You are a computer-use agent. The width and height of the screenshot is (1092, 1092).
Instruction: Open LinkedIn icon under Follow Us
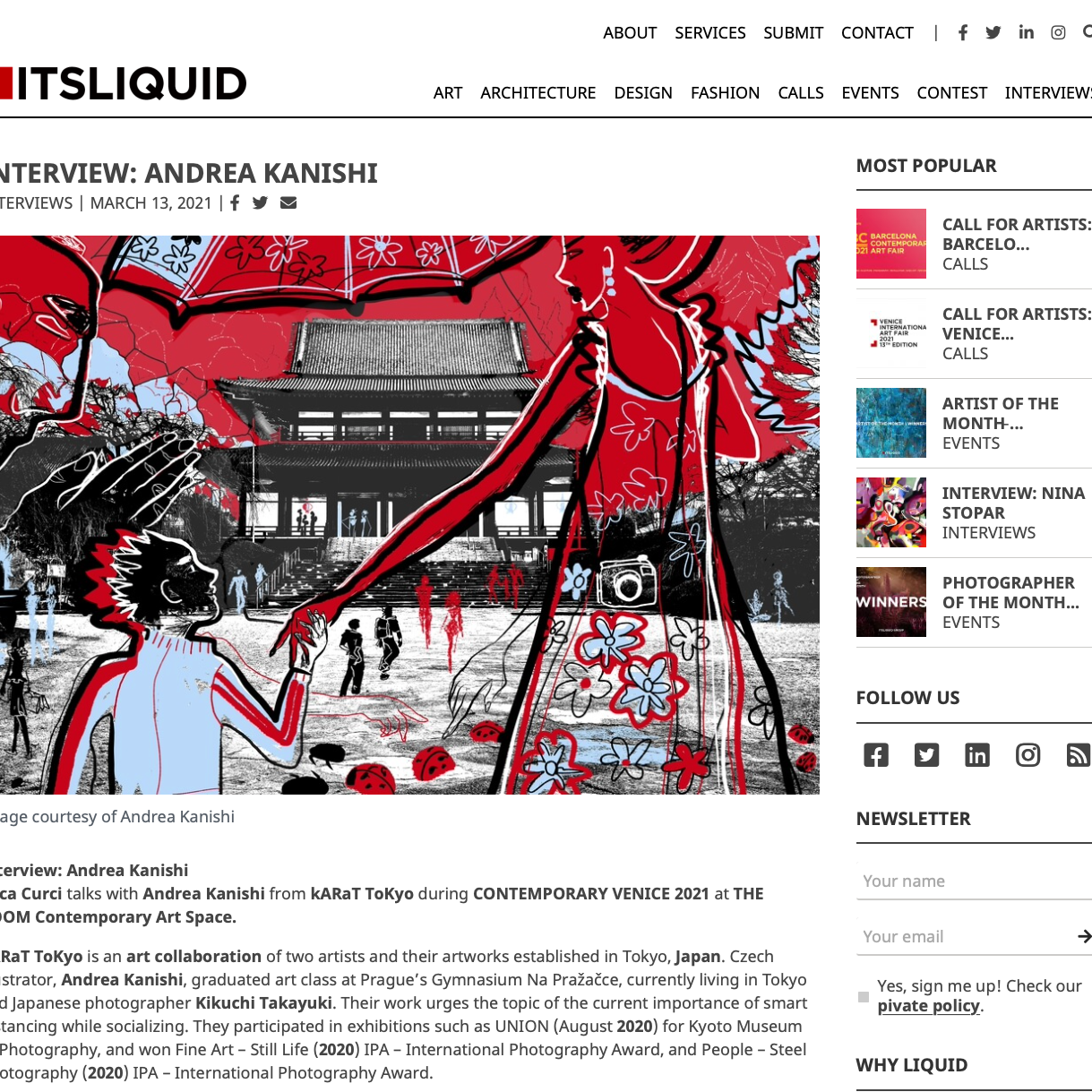[x=977, y=755]
